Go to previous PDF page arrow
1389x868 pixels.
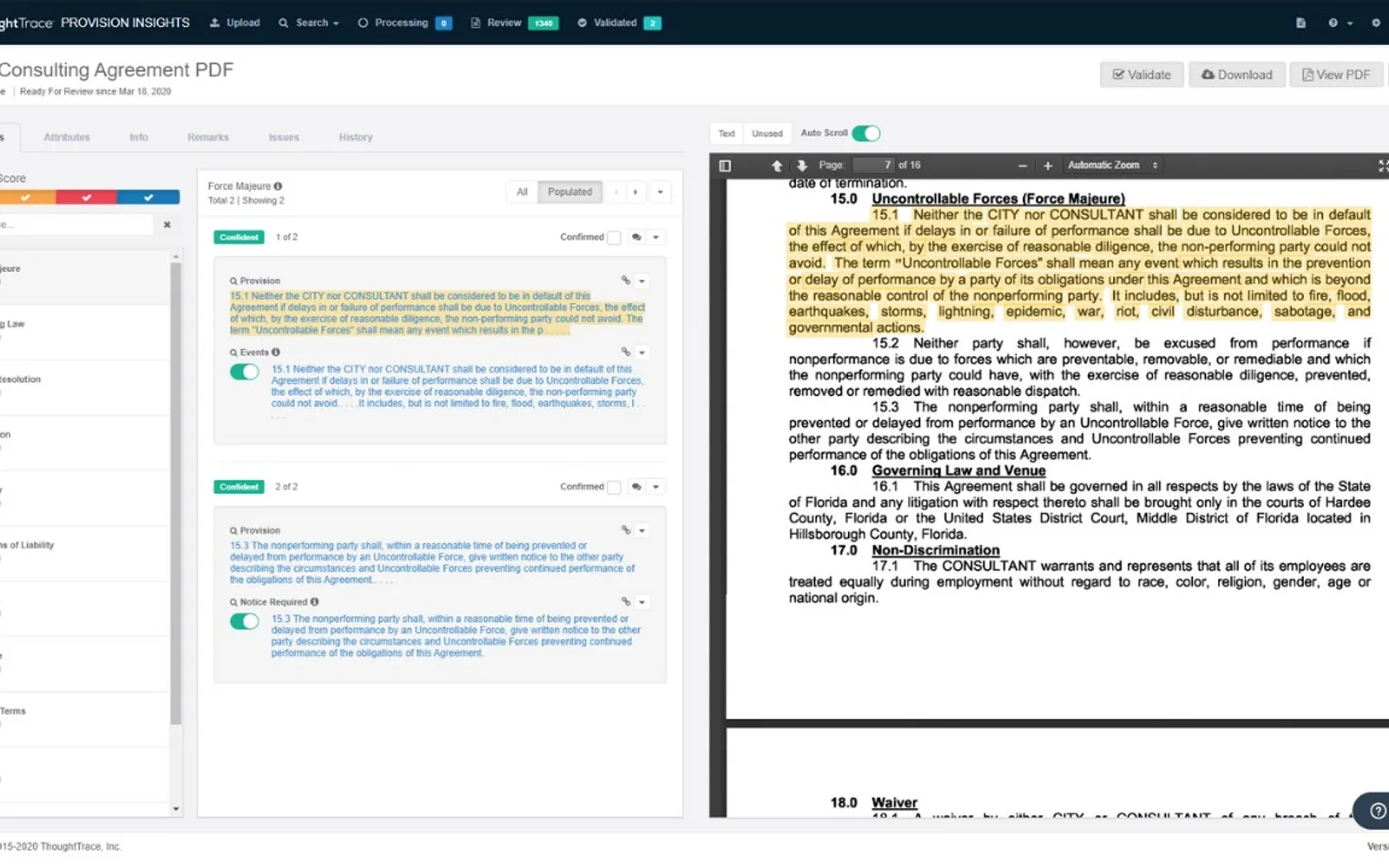777,165
